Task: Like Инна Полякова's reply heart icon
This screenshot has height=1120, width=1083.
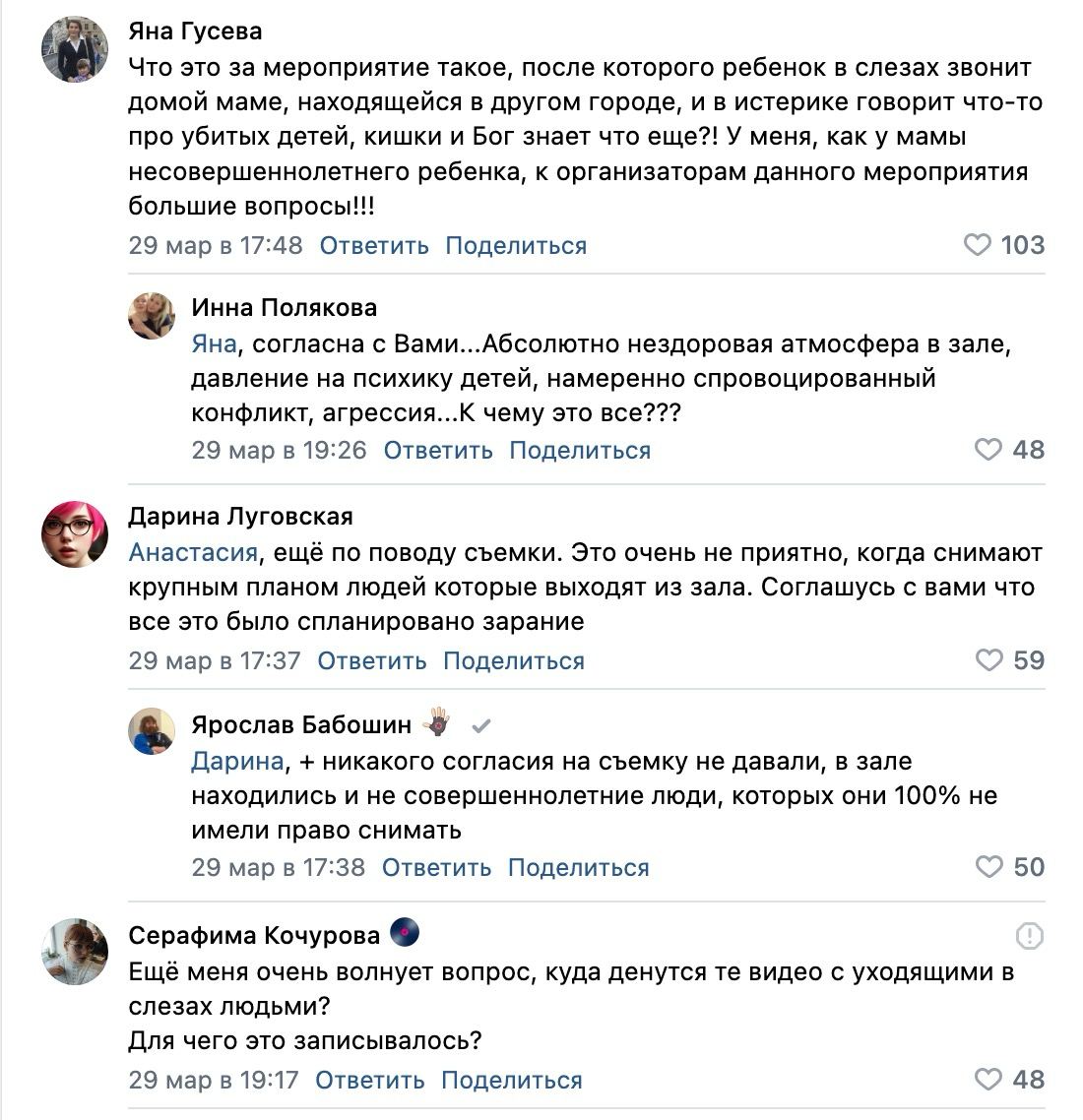Action: pos(987,450)
